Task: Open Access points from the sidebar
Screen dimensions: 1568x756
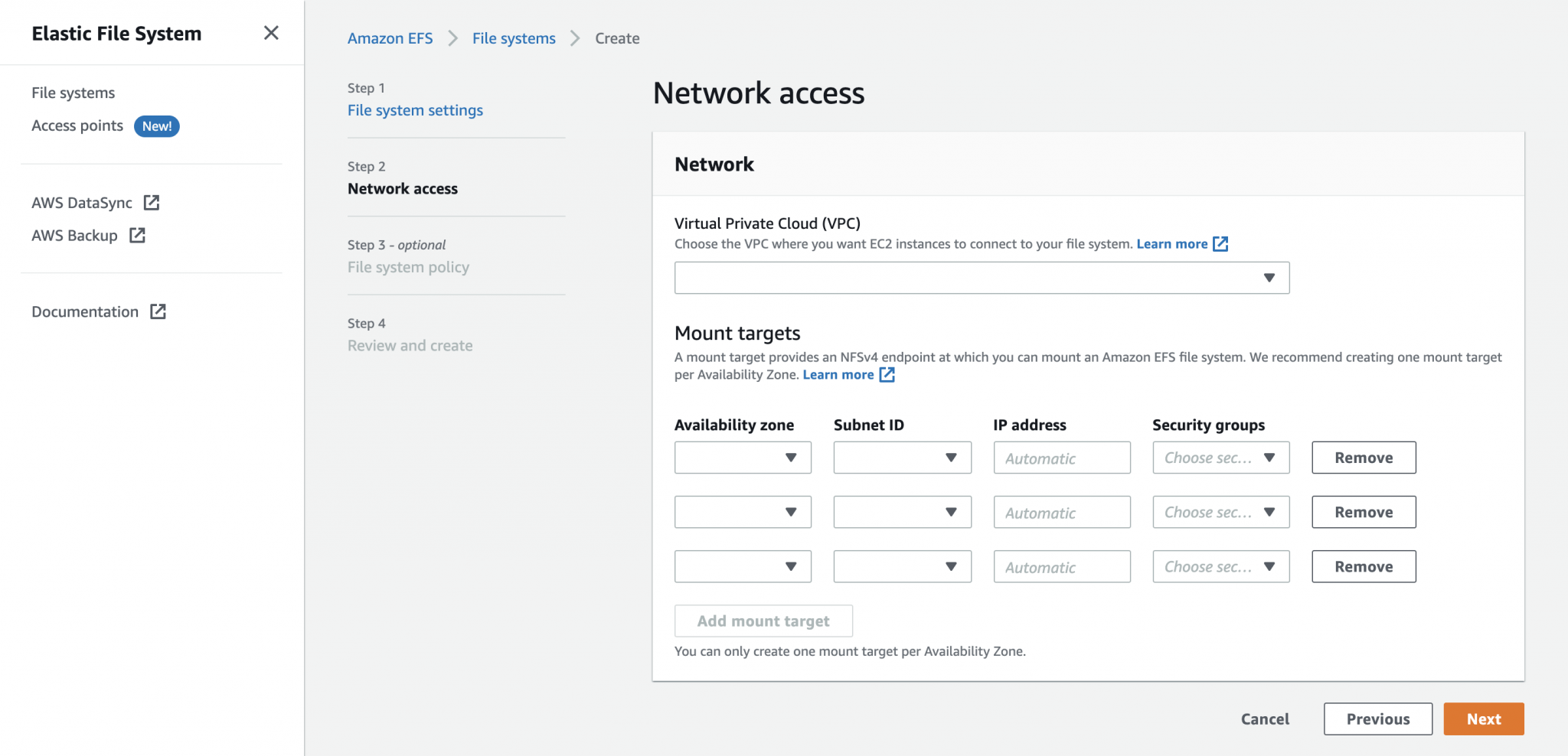Action: (x=77, y=125)
